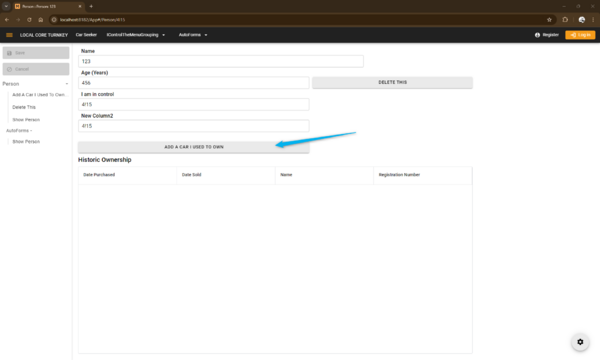Select Show Person under AutoForms

pyautogui.click(x=26, y=142)
